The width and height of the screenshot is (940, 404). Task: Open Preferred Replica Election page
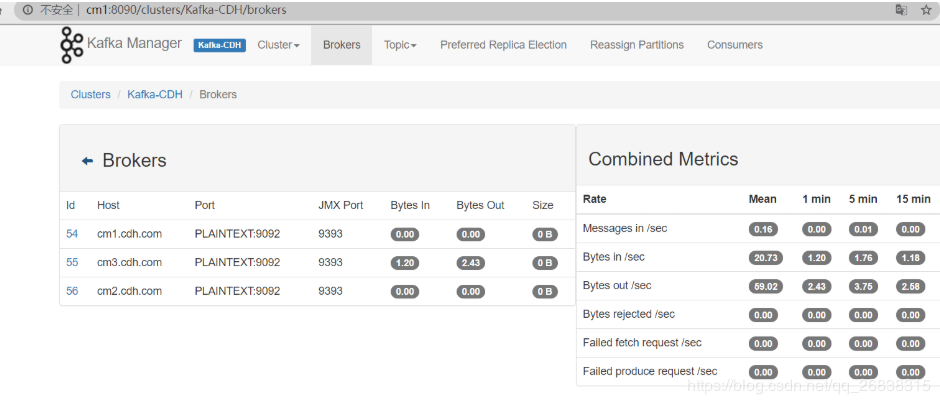pyautogui.click(x=503, y=45)
